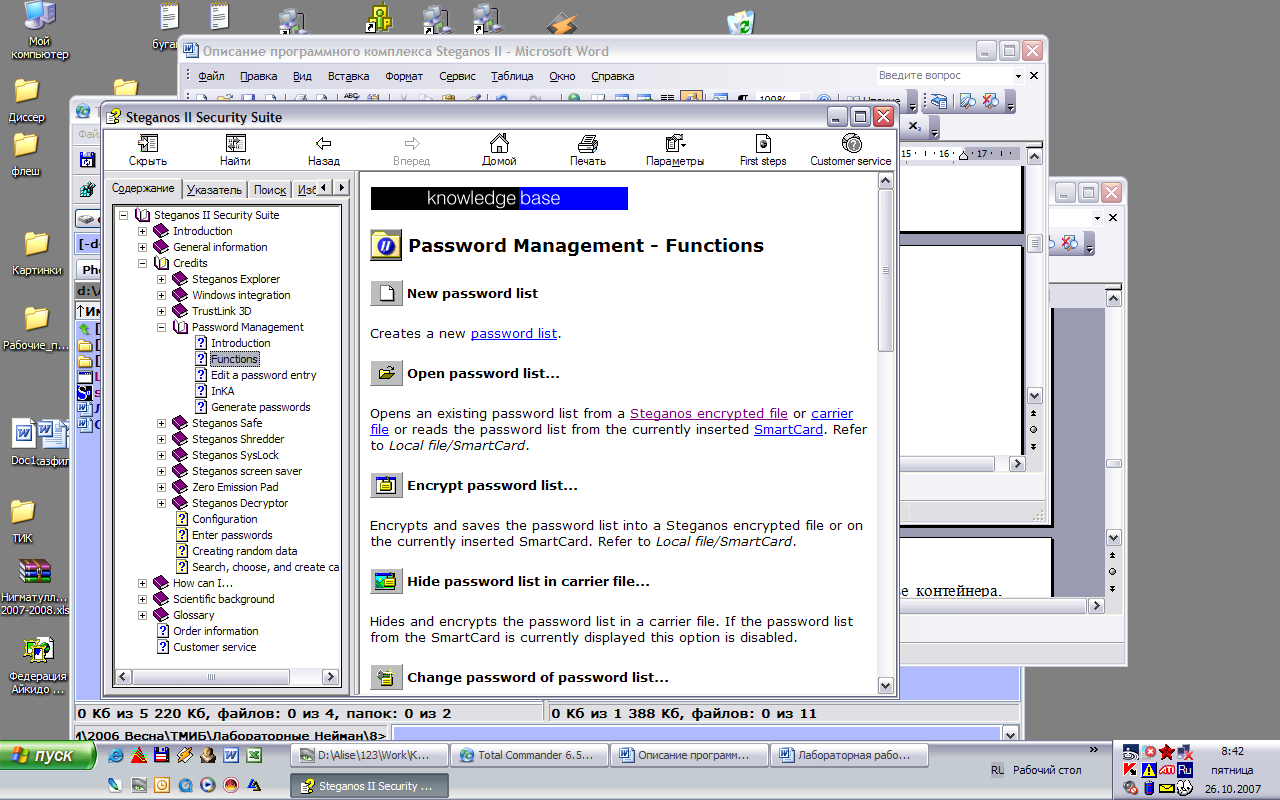Screen dimensions: 1280x800
Task: Click the Hide password list in carrier file icon
Action: pyautogui.click(x=386, y=581)
